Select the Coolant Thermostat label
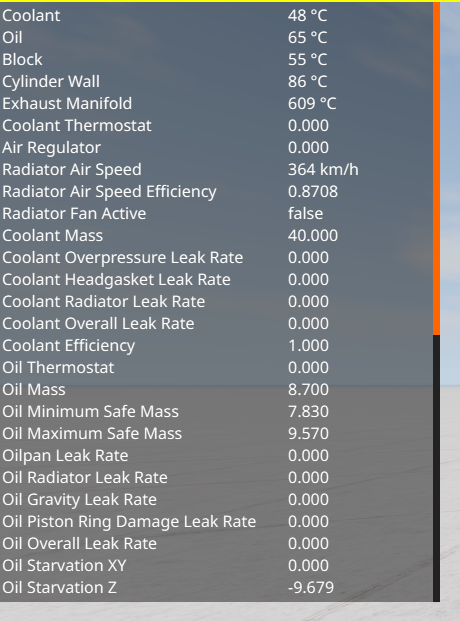The height and width of the screenshot is (621, 460). coord(77,126)
